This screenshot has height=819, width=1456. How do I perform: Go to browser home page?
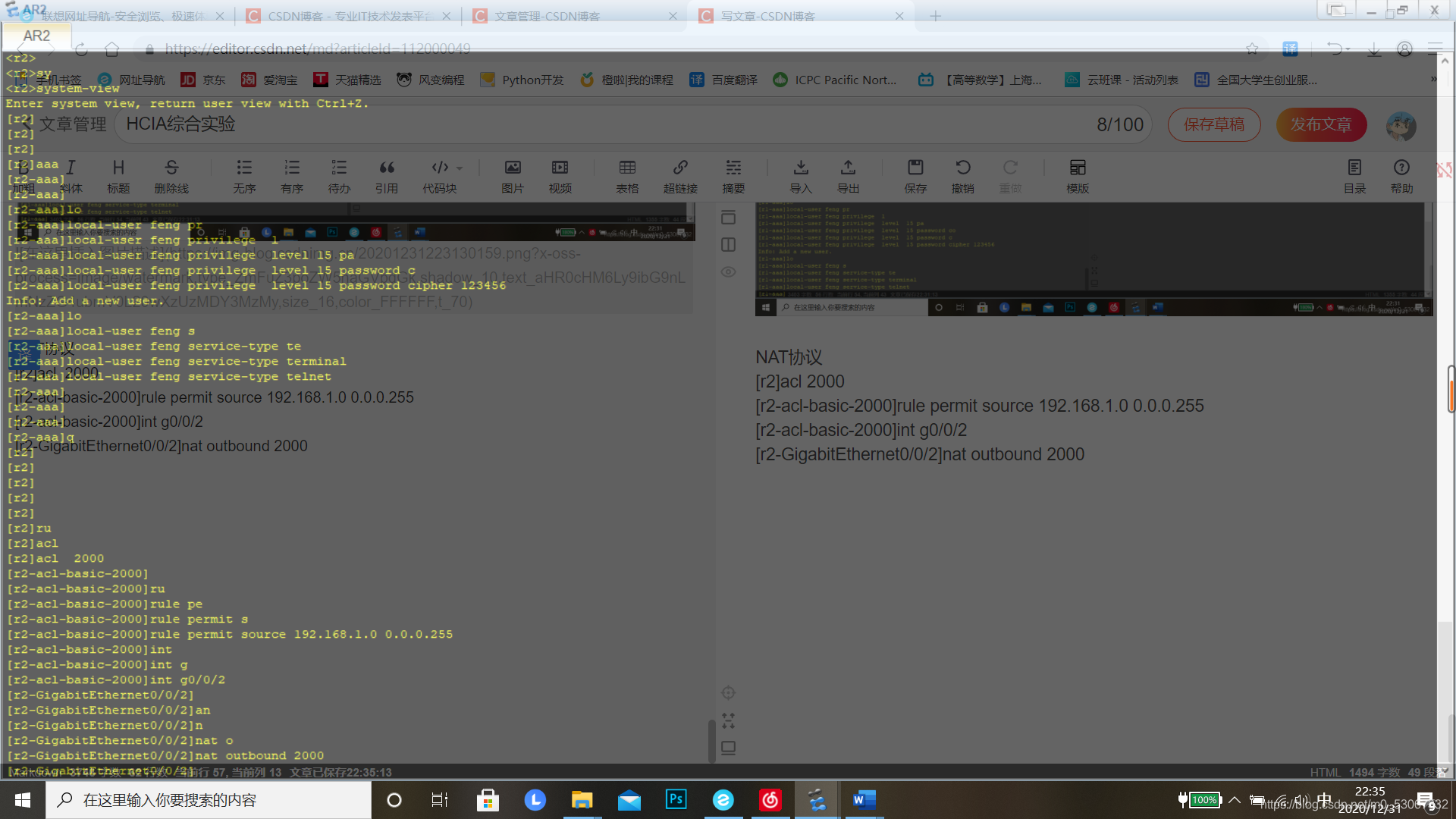click(112, 49)
